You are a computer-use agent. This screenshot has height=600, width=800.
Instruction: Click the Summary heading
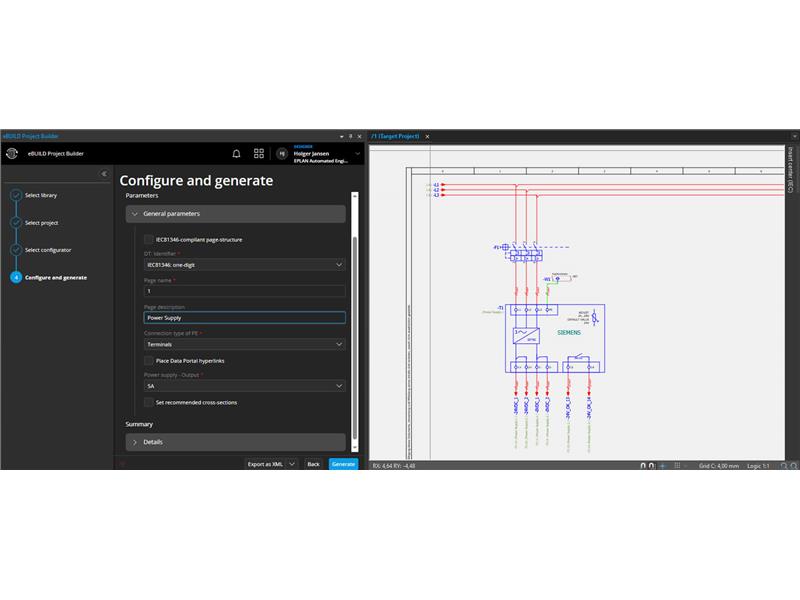tap(139, 424)
